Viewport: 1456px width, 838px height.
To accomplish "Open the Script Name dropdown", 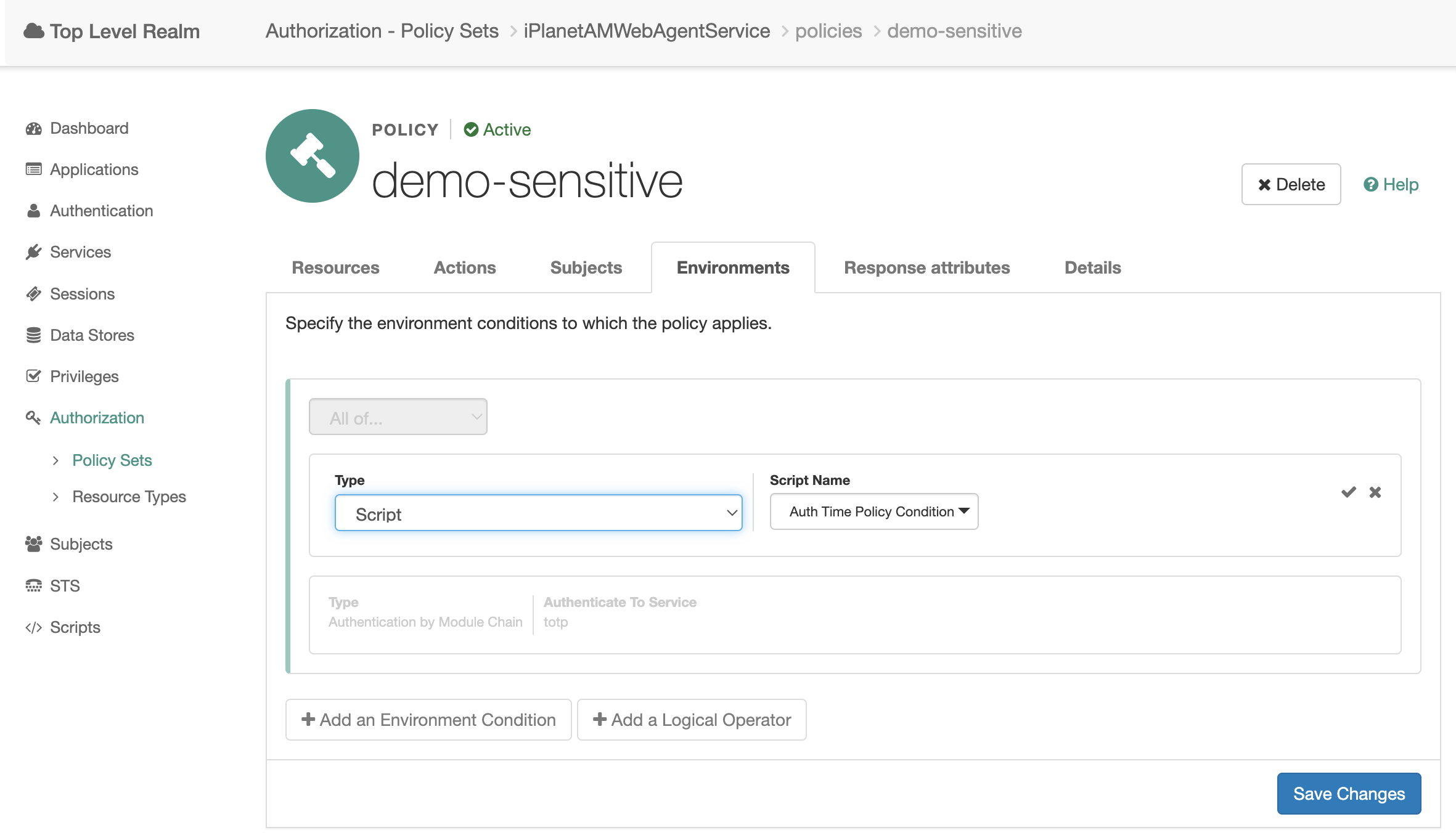I will click(873, 511).
